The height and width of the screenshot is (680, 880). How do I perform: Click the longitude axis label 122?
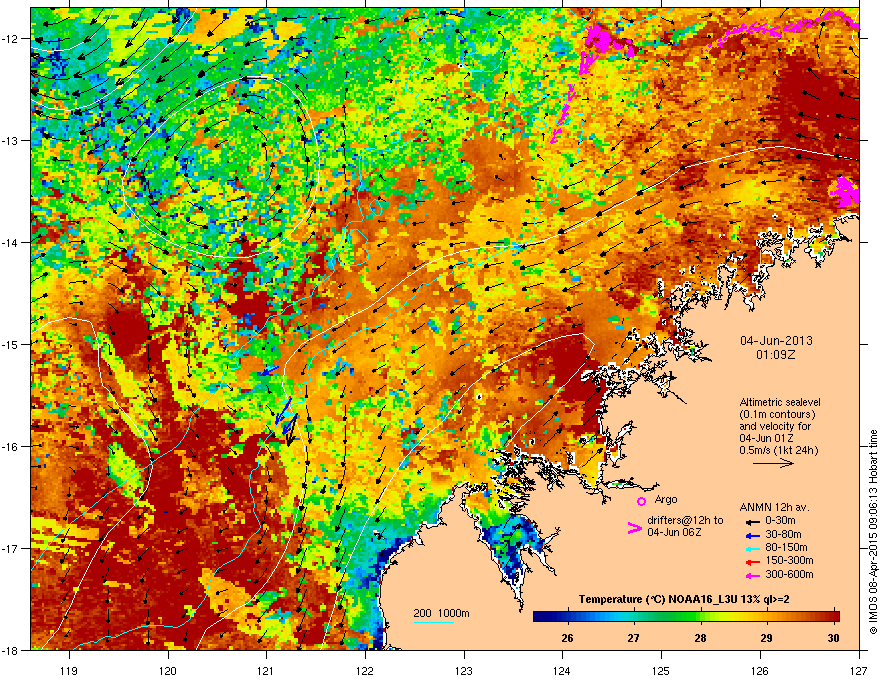point(365,670)
